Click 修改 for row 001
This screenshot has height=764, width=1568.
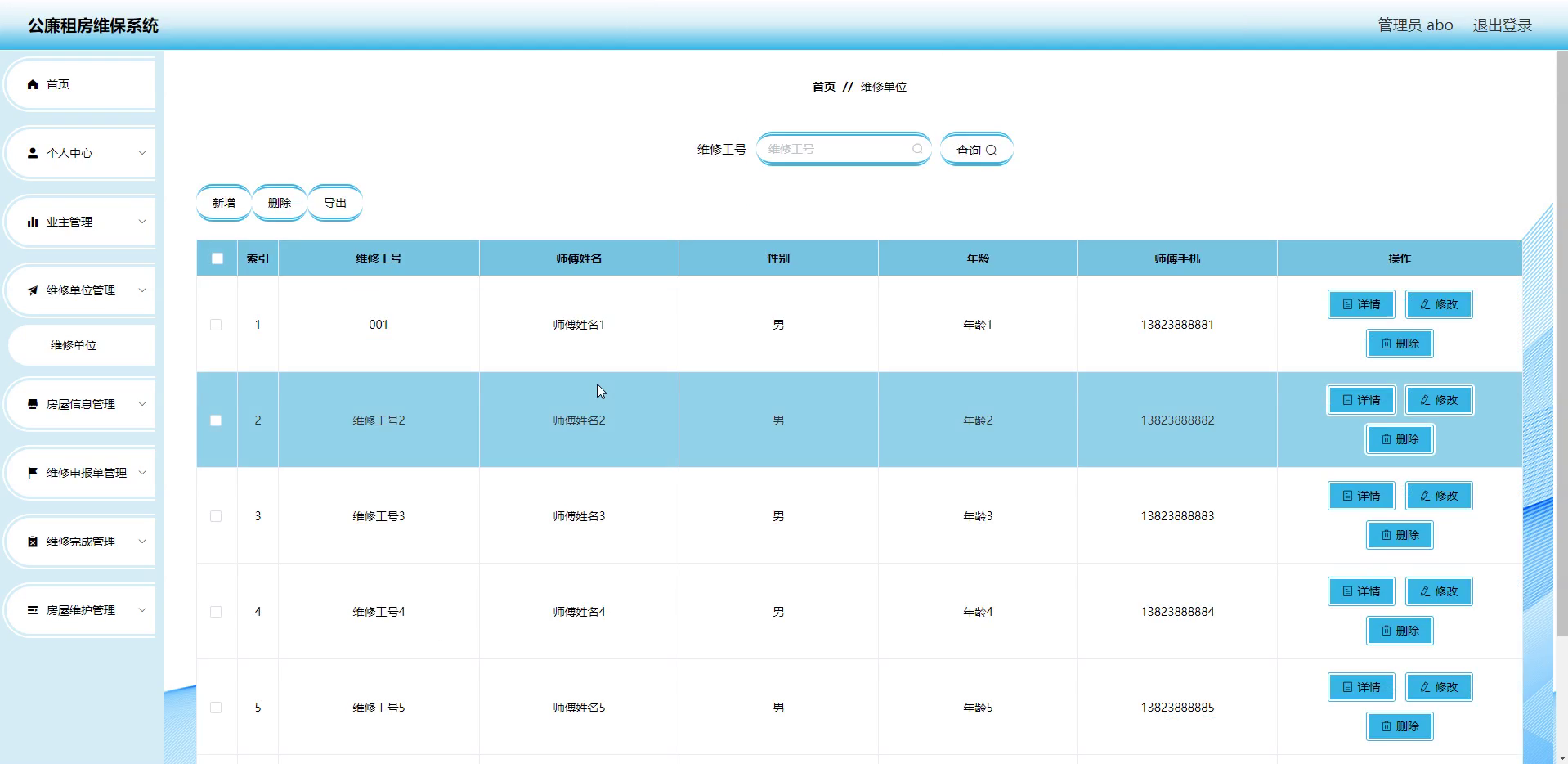point(1439,304)
